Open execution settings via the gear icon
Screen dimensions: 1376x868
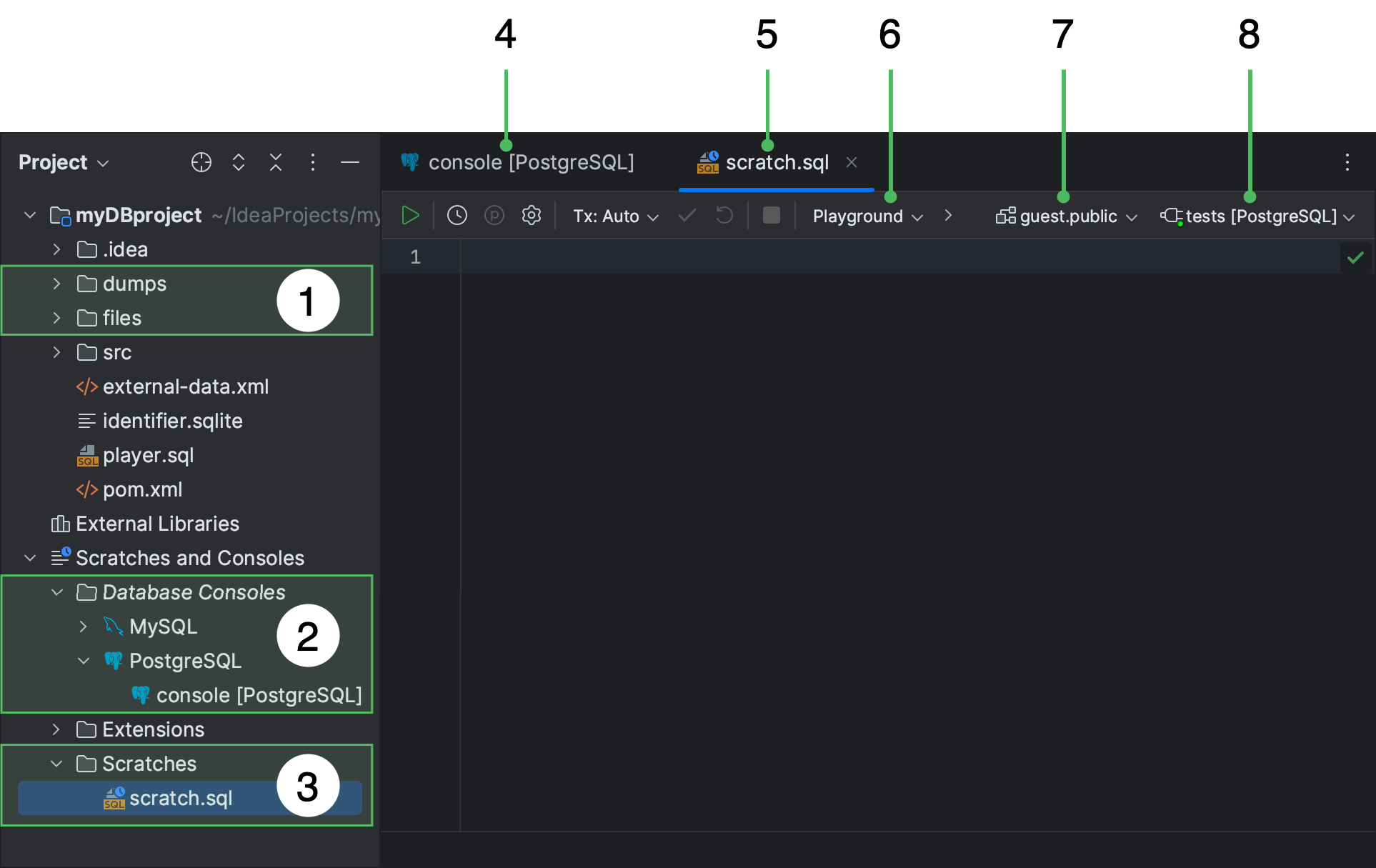click(532, 215)
